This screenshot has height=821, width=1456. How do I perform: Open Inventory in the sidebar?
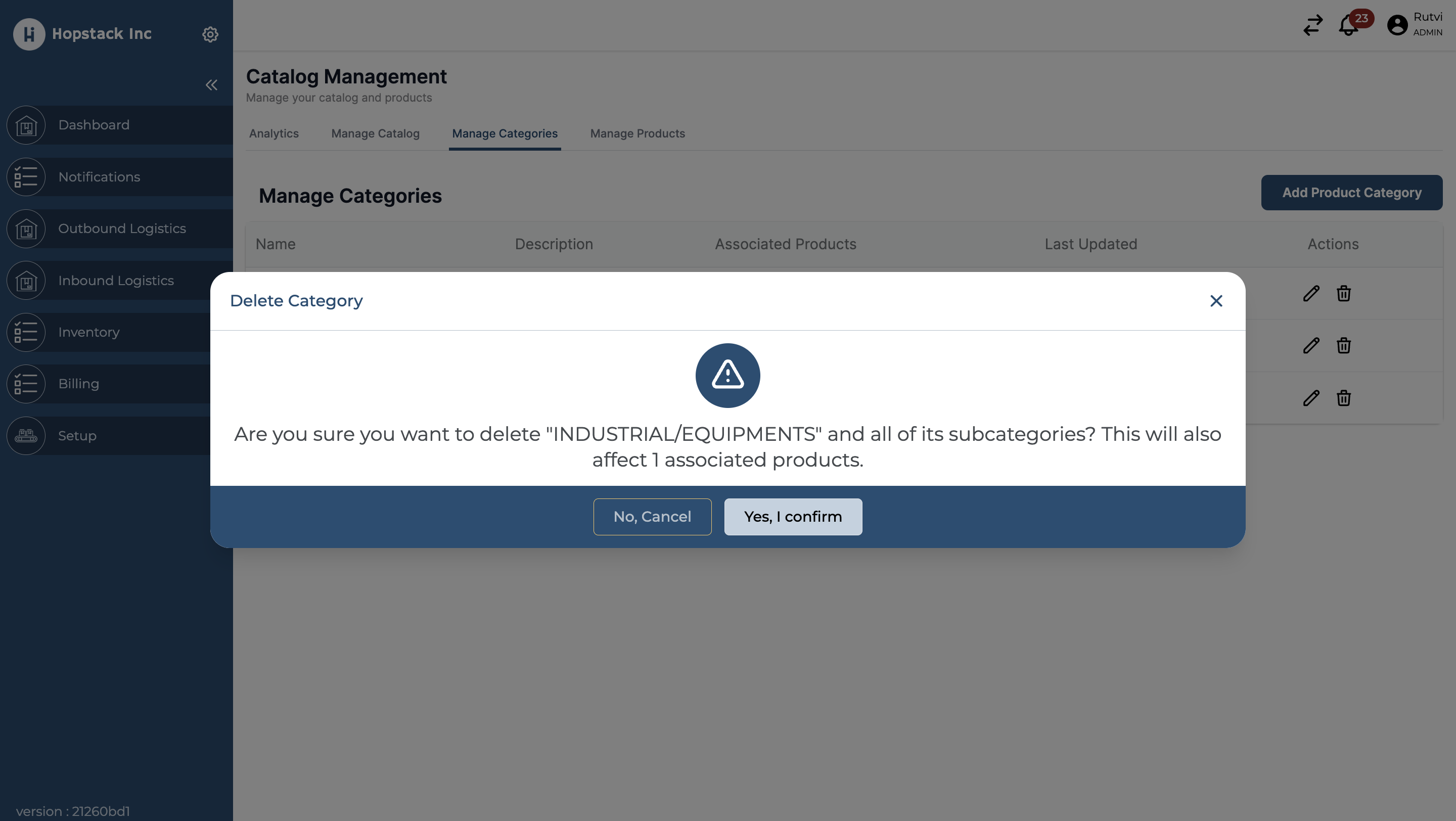pos(89,332)
